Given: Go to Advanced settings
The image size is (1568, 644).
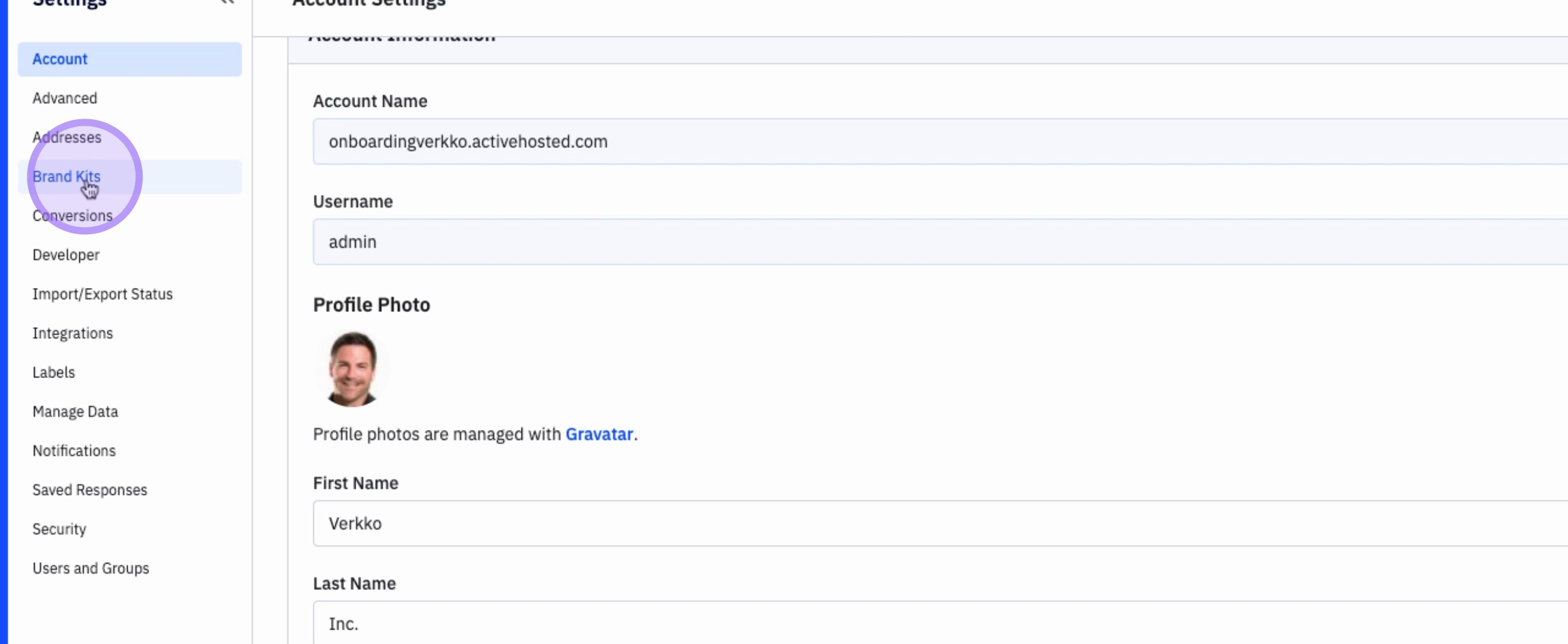Looking at the screenshot, I should pyautogui.click(x=64, y=98).
